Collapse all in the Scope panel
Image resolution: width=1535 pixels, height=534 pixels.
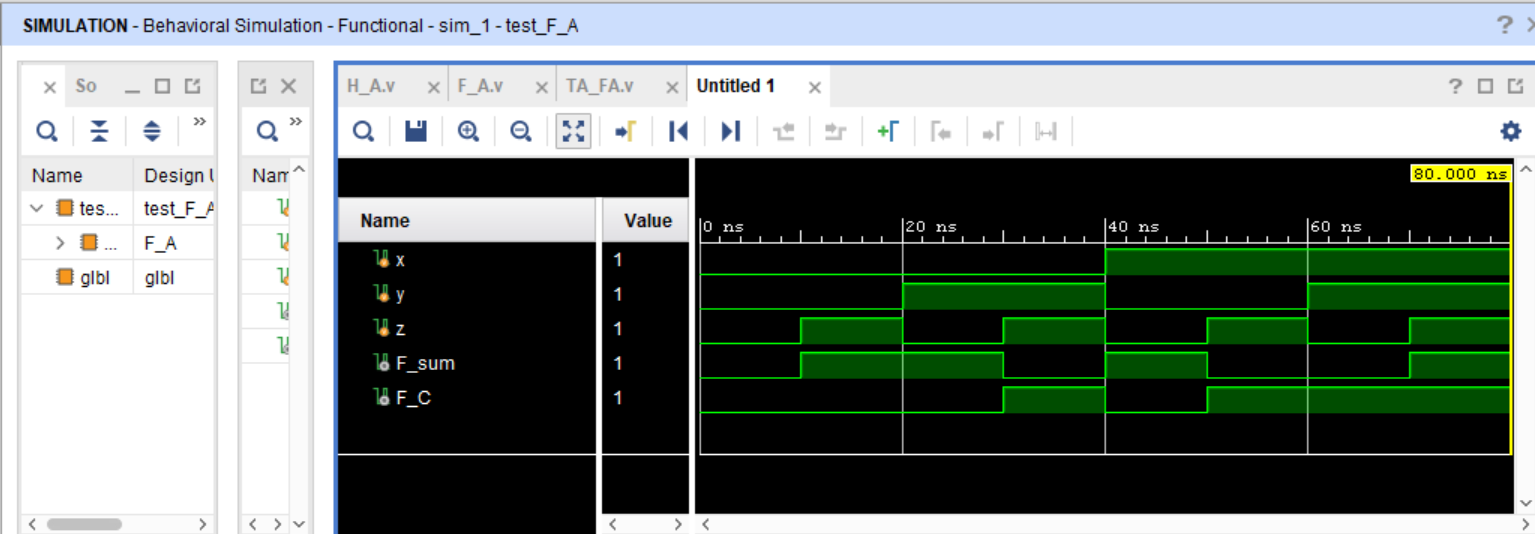99,130
